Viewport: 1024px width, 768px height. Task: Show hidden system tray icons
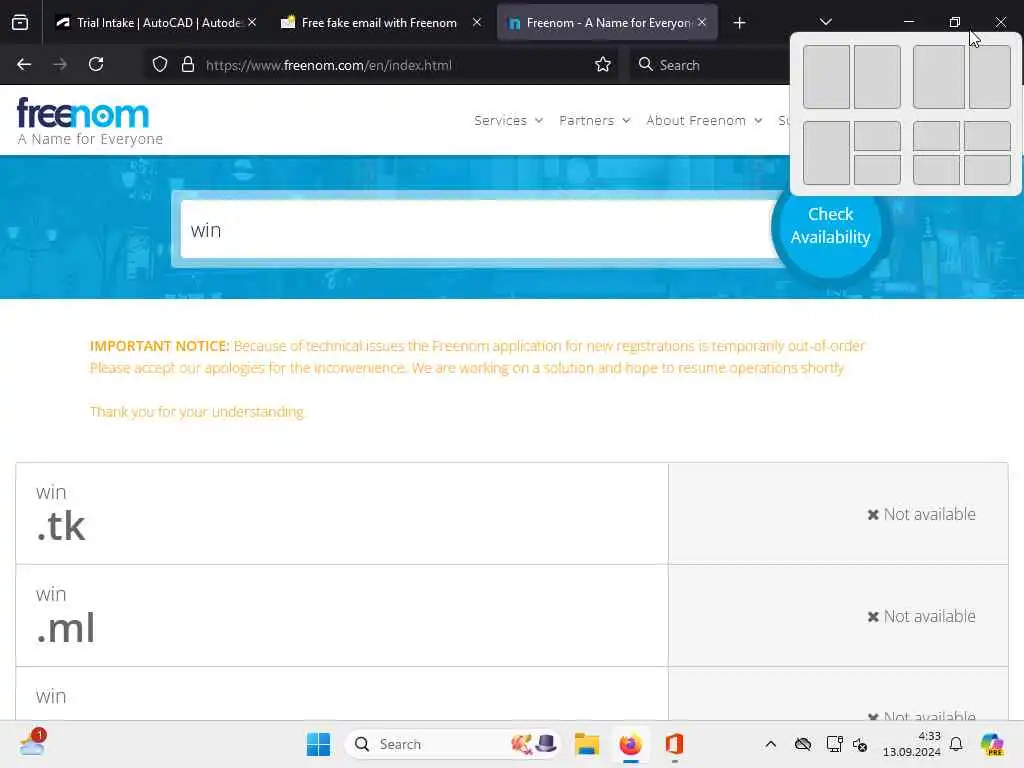click(x=771, y=744)
